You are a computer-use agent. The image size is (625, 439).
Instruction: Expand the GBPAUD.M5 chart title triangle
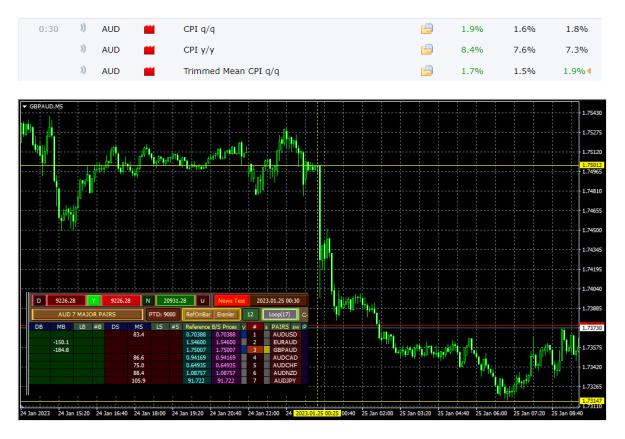point(25,107)
